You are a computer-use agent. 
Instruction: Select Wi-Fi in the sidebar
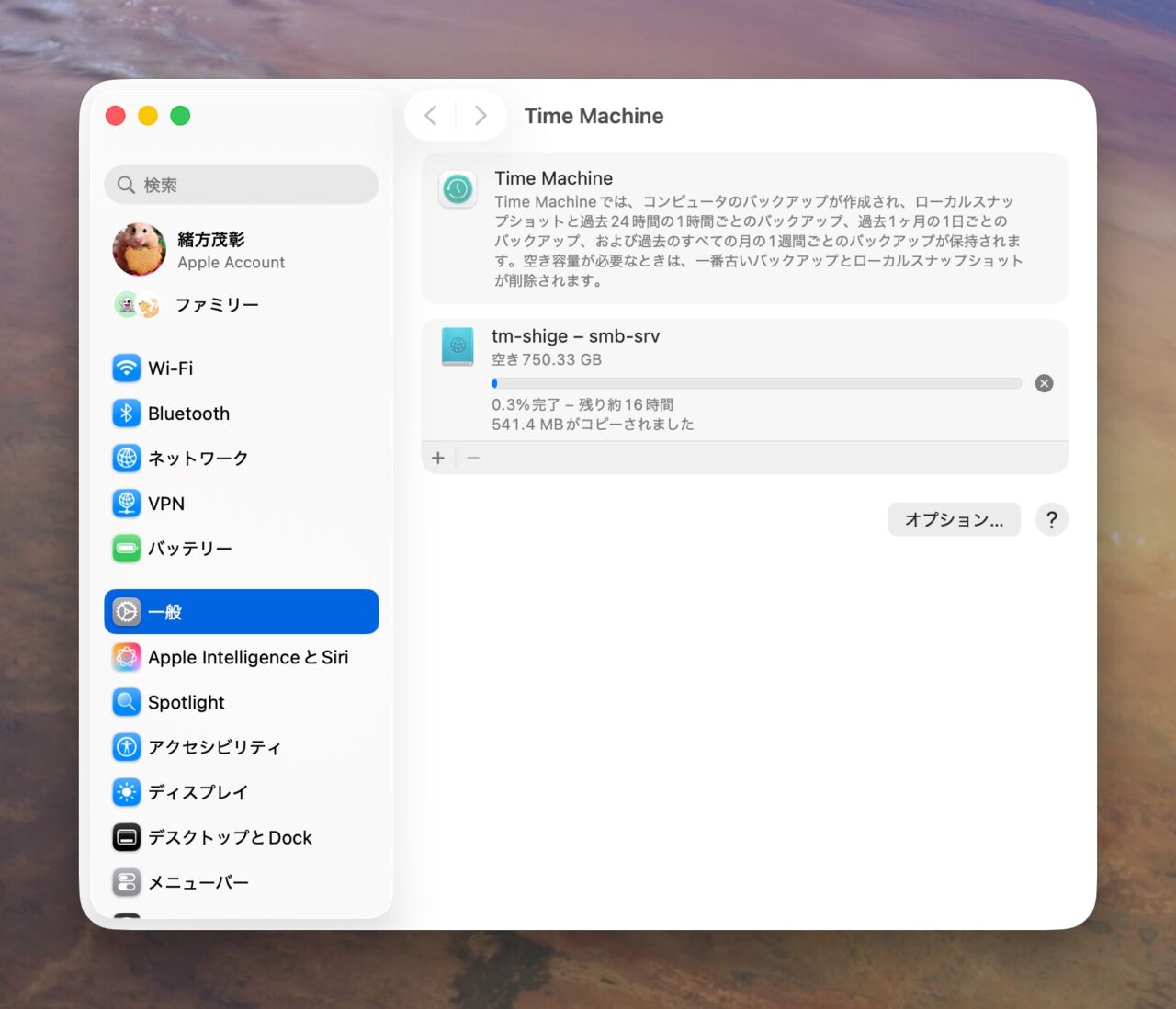[x=242, y=368]
